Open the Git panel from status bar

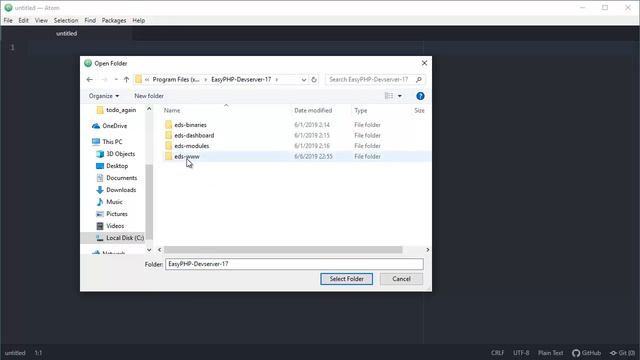[622, 353]
